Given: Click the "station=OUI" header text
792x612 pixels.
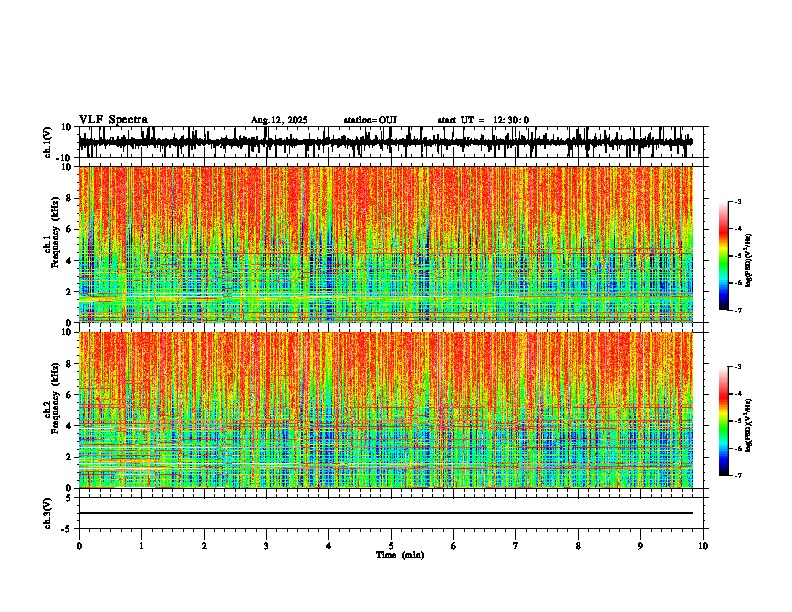Looking at the screenshot, I should 370,120.
